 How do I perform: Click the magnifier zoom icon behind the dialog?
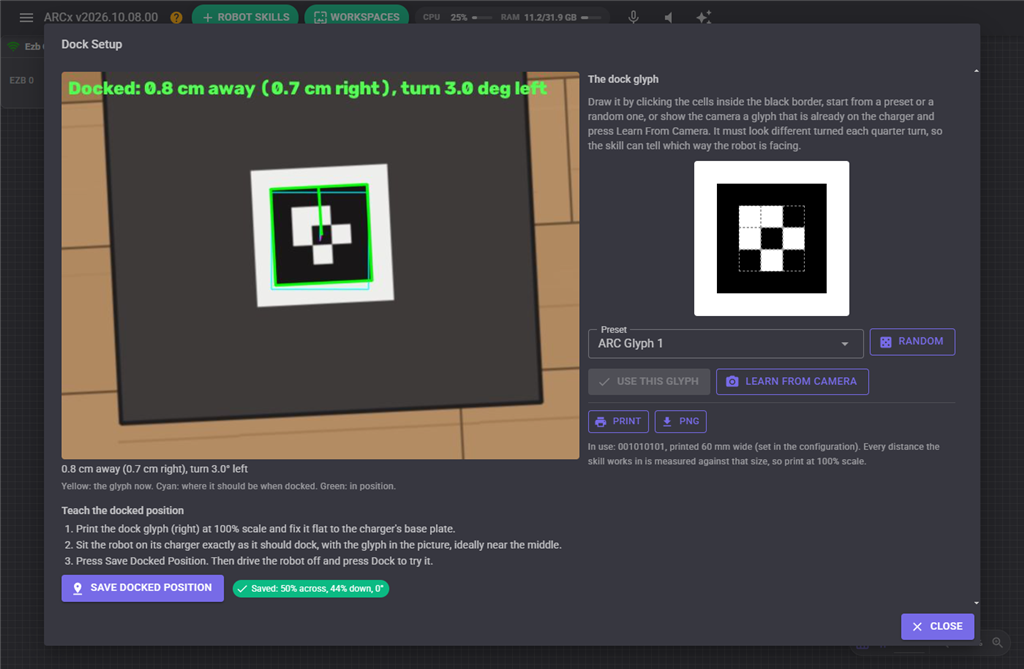tap(997, 643)
